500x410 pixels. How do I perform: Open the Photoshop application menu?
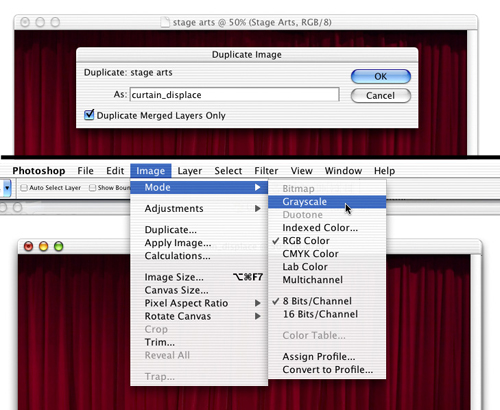click(39, 171)
